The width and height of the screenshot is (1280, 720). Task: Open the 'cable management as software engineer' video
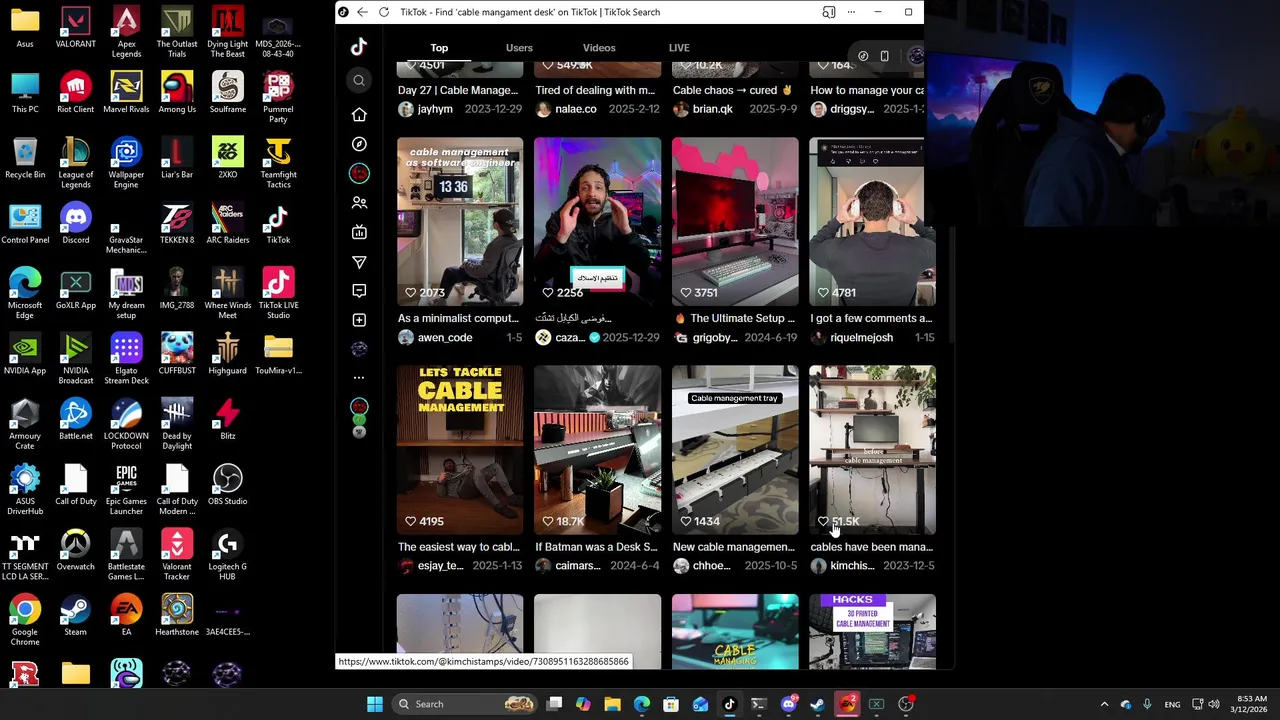pos(460,221)
